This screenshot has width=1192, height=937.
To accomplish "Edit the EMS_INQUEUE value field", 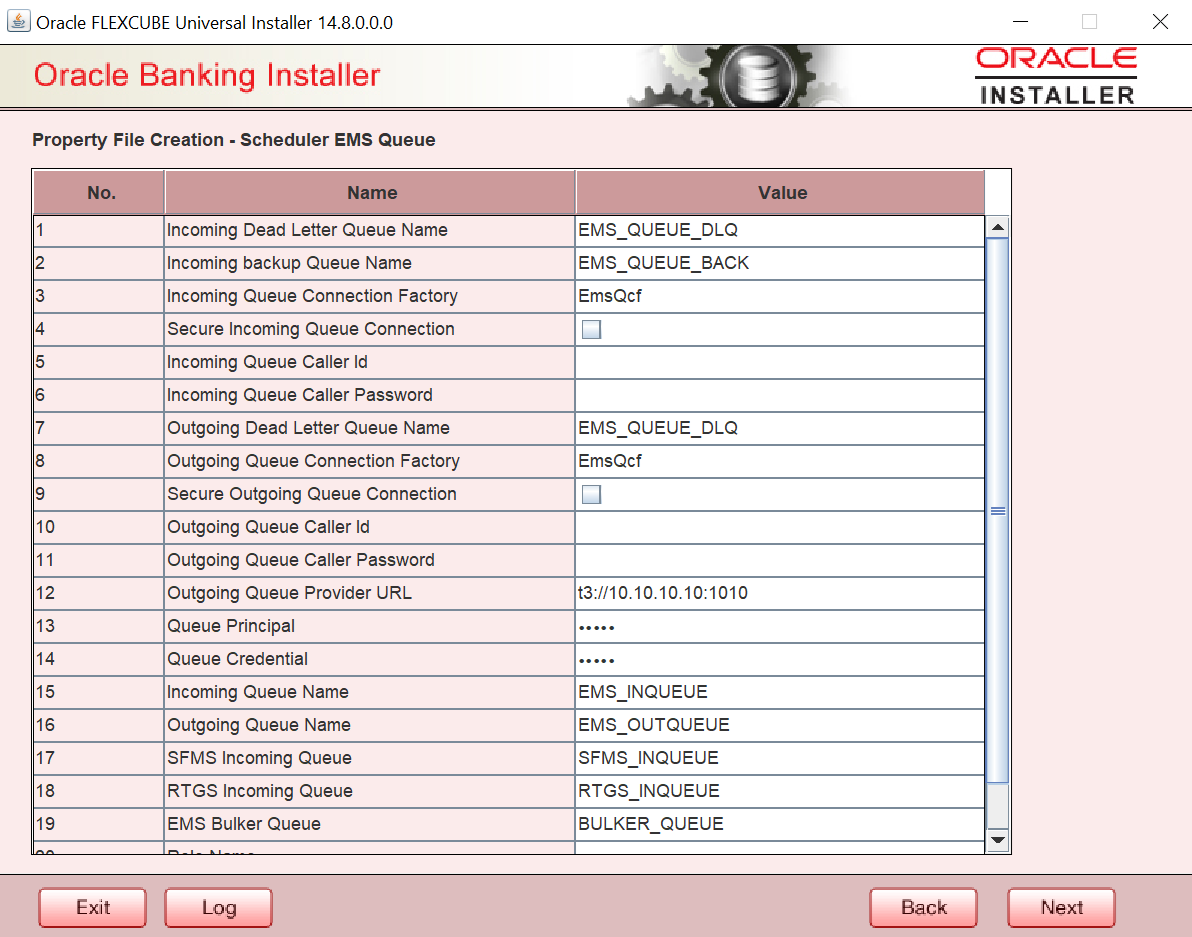I will tap(780, 692).
